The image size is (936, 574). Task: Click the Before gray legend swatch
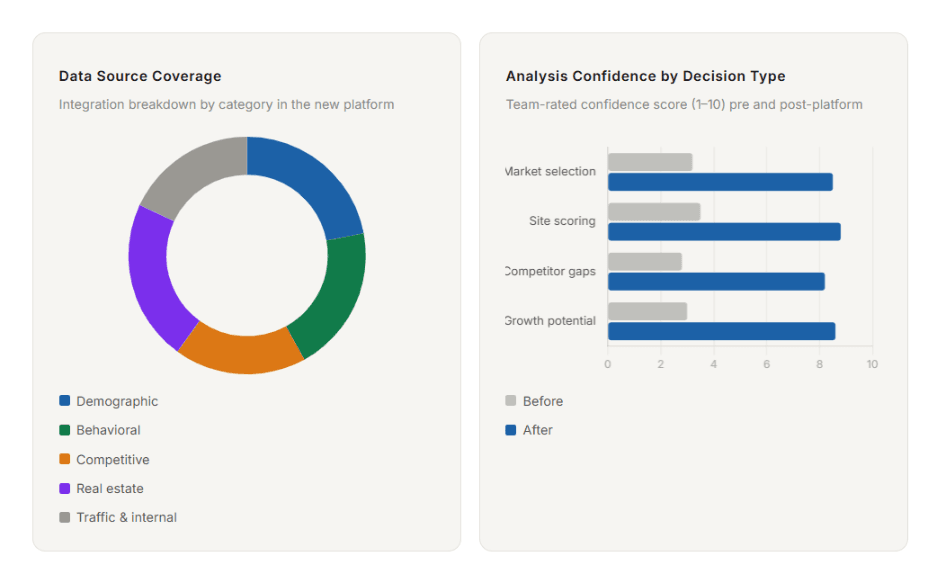point(510,400)
